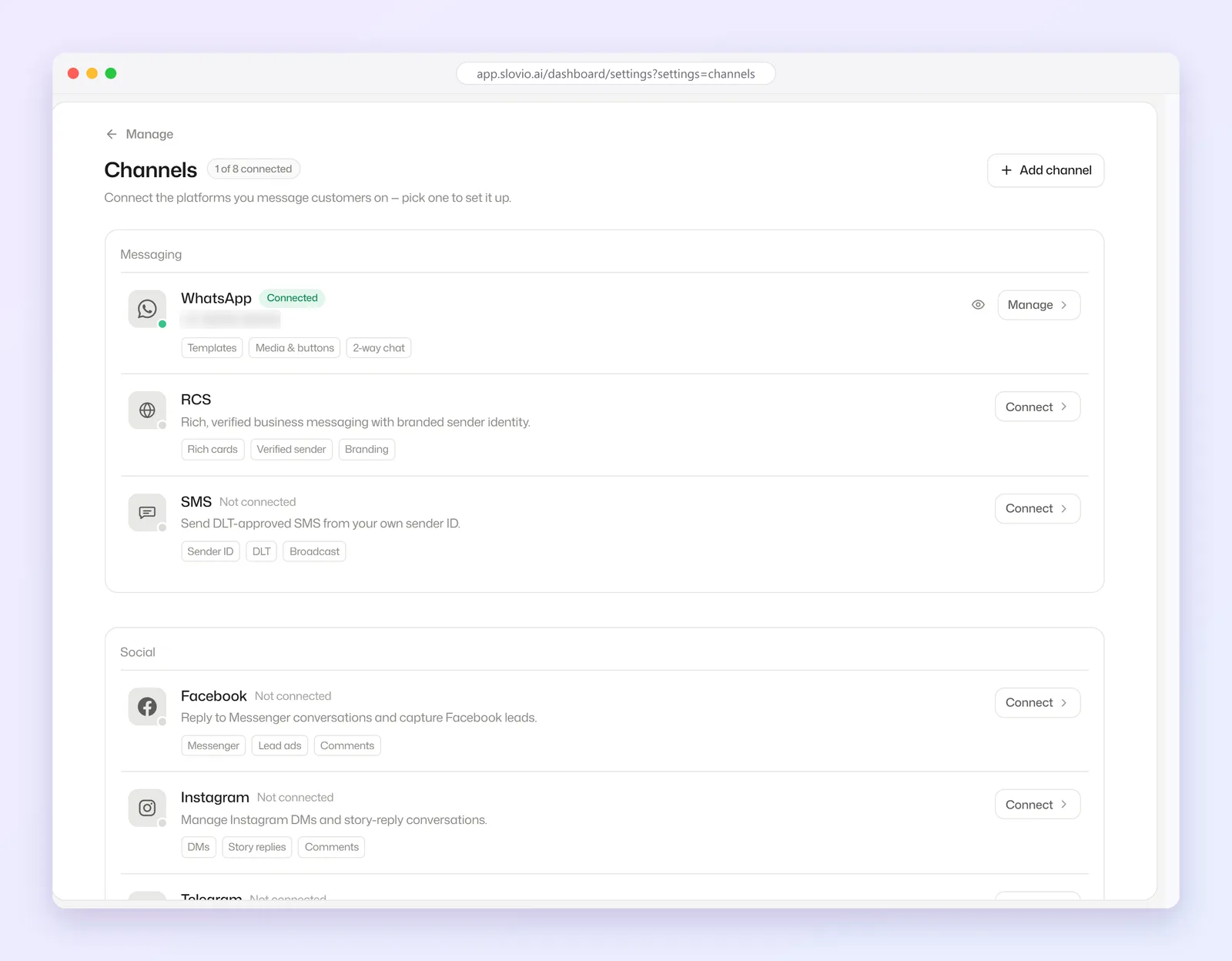Click the DLT tag under SMS
Screen dimensions: 1232x961
(x=262, y=551)
